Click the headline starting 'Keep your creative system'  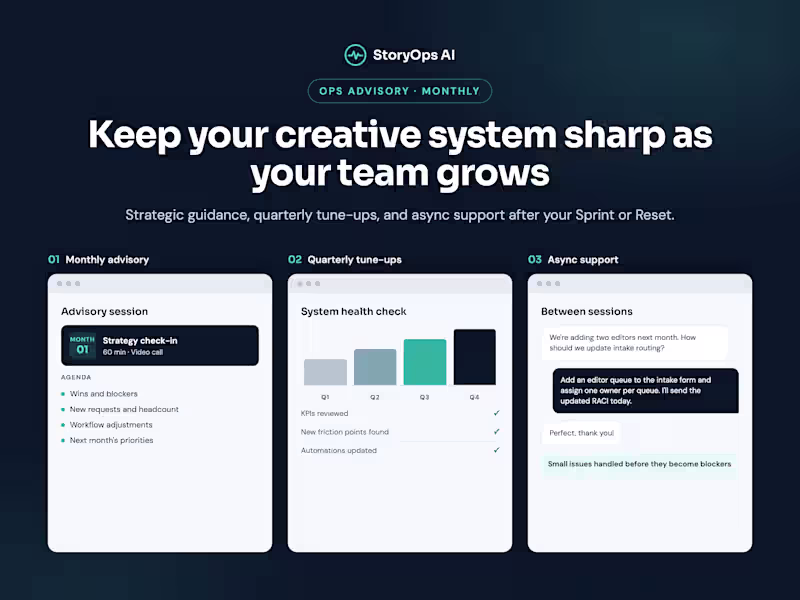click(400, 154)
